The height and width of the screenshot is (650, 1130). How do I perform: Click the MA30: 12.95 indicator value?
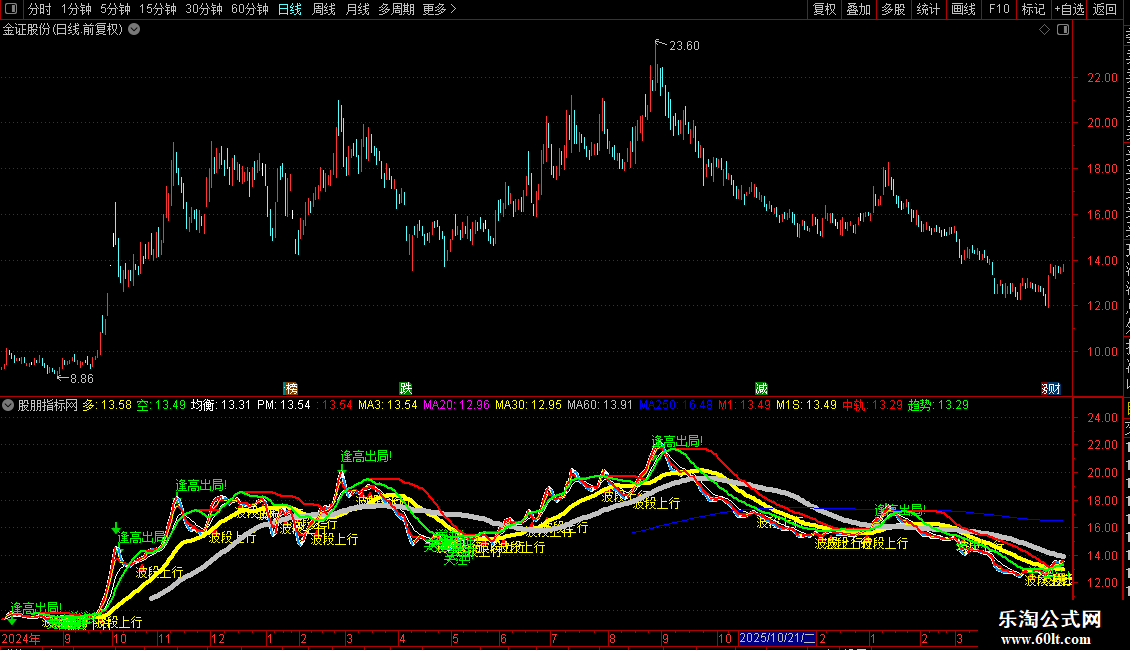point(528,405)
